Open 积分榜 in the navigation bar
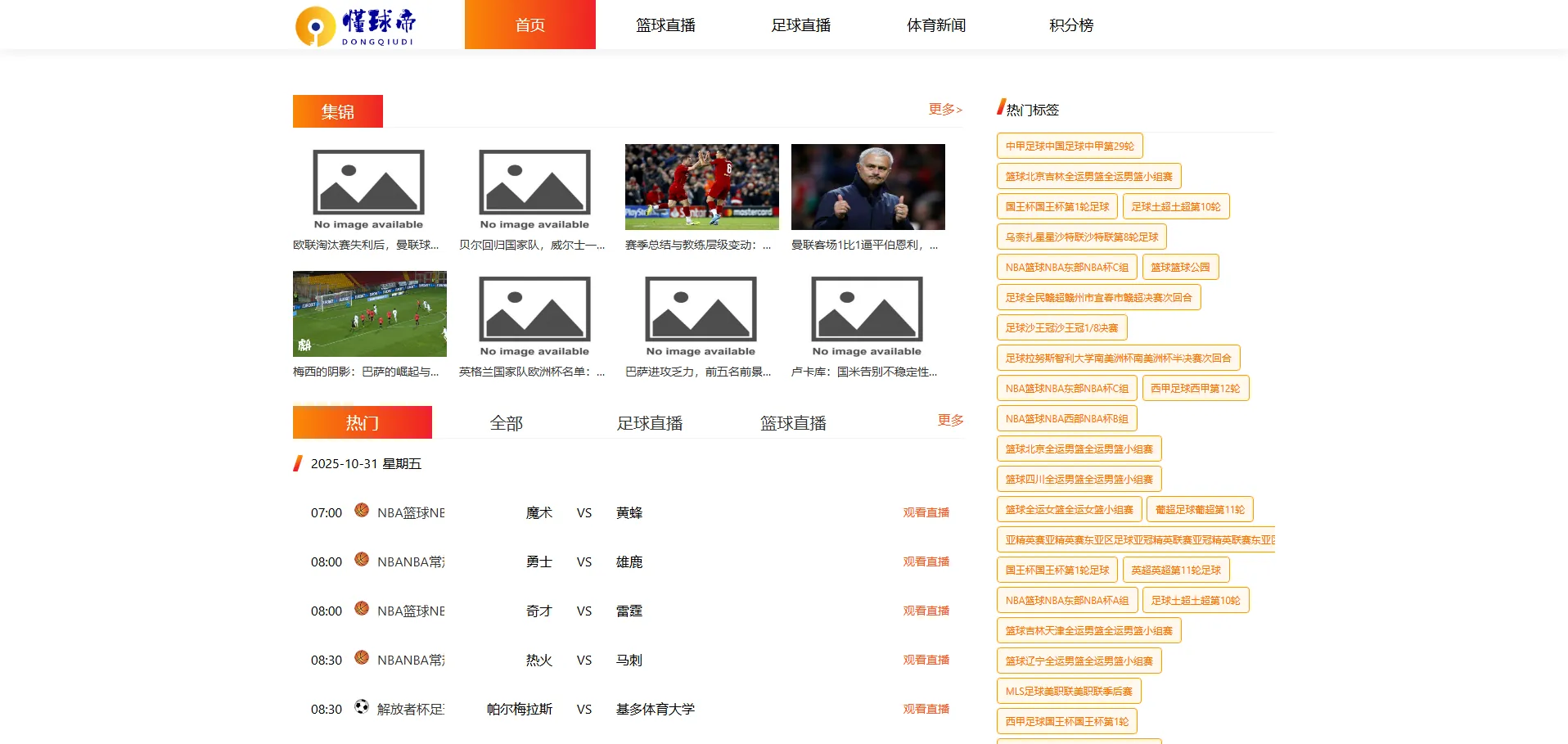The image size is (1568, 744). pyautogui.click(x=1071, y=25)
